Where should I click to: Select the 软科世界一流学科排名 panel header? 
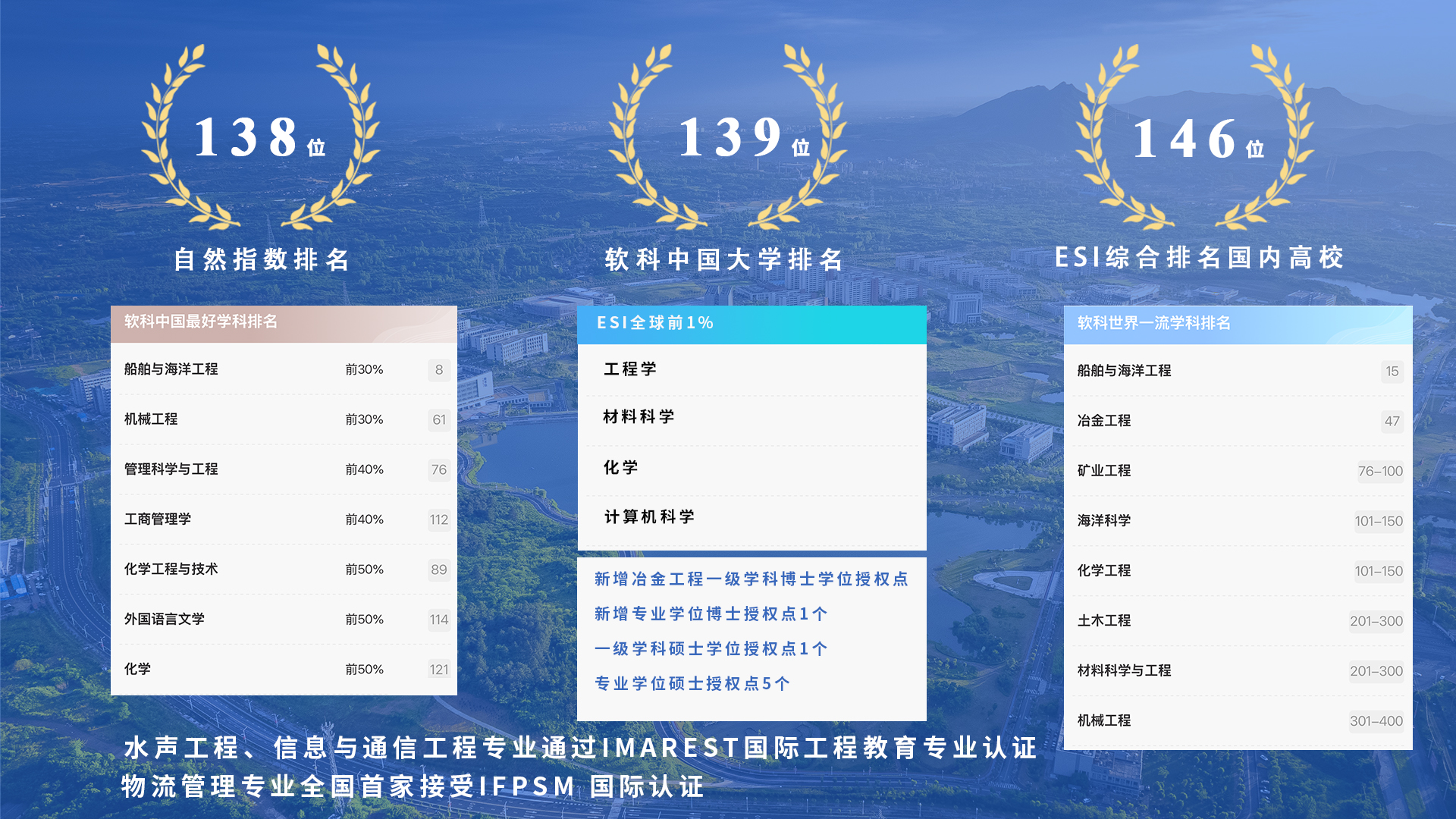click(x=1237, y=324)
